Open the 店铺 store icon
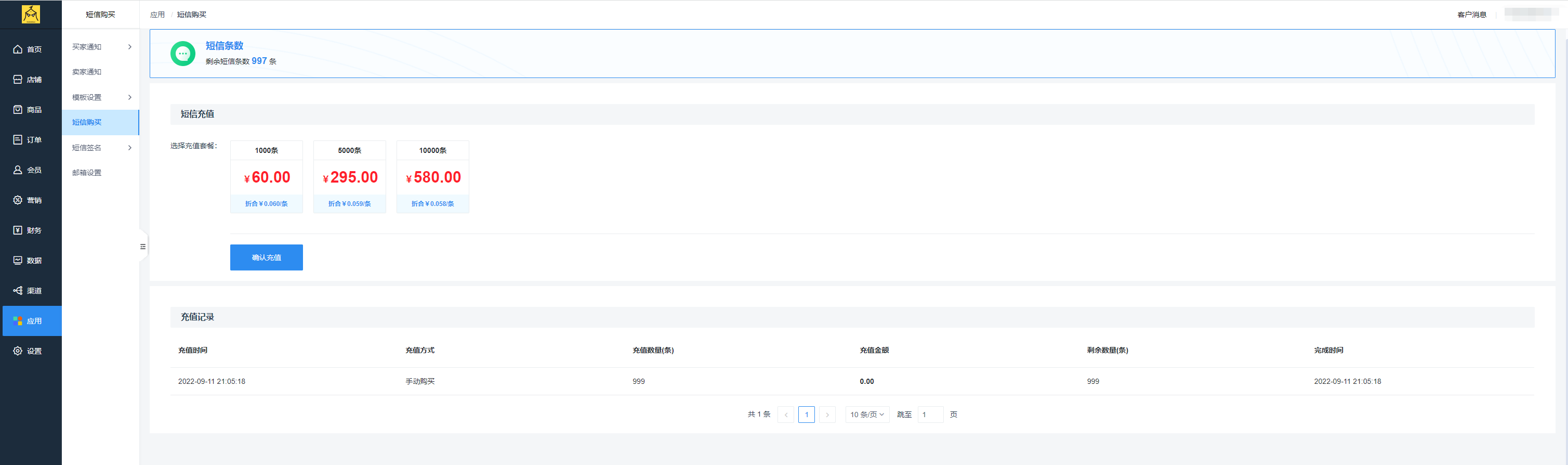1568x465 pixels. coord(18,80)
